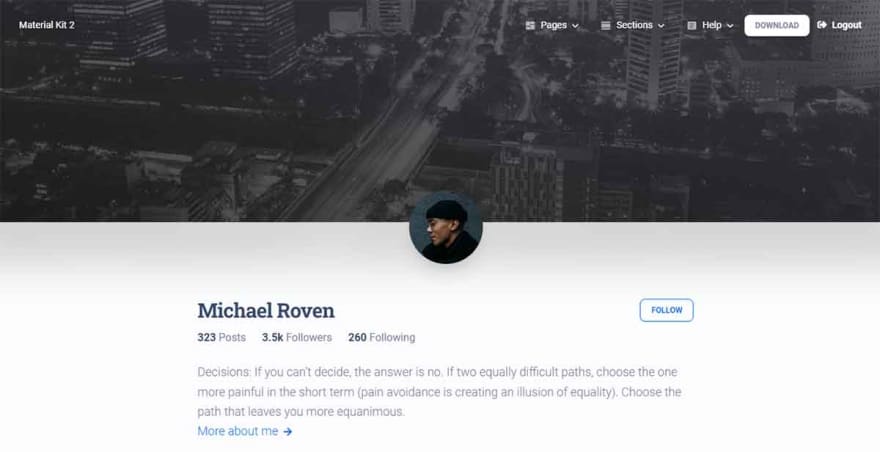Click the Logout link

click(x=840, y=25)
